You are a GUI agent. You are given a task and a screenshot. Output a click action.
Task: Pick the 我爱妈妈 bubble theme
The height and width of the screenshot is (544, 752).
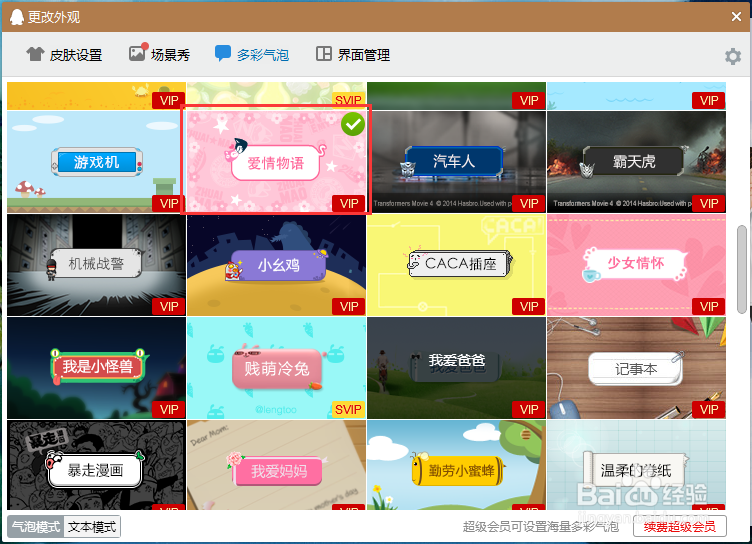276,465
